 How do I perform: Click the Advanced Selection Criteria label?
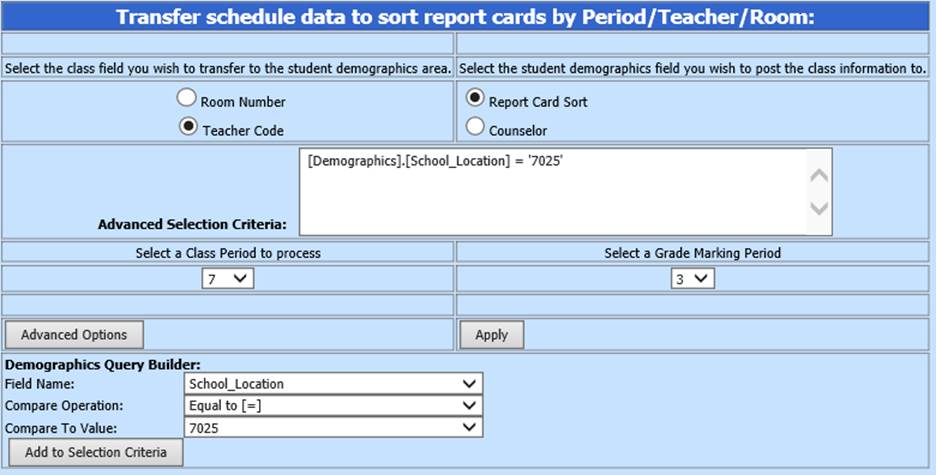tap(192, 224)
